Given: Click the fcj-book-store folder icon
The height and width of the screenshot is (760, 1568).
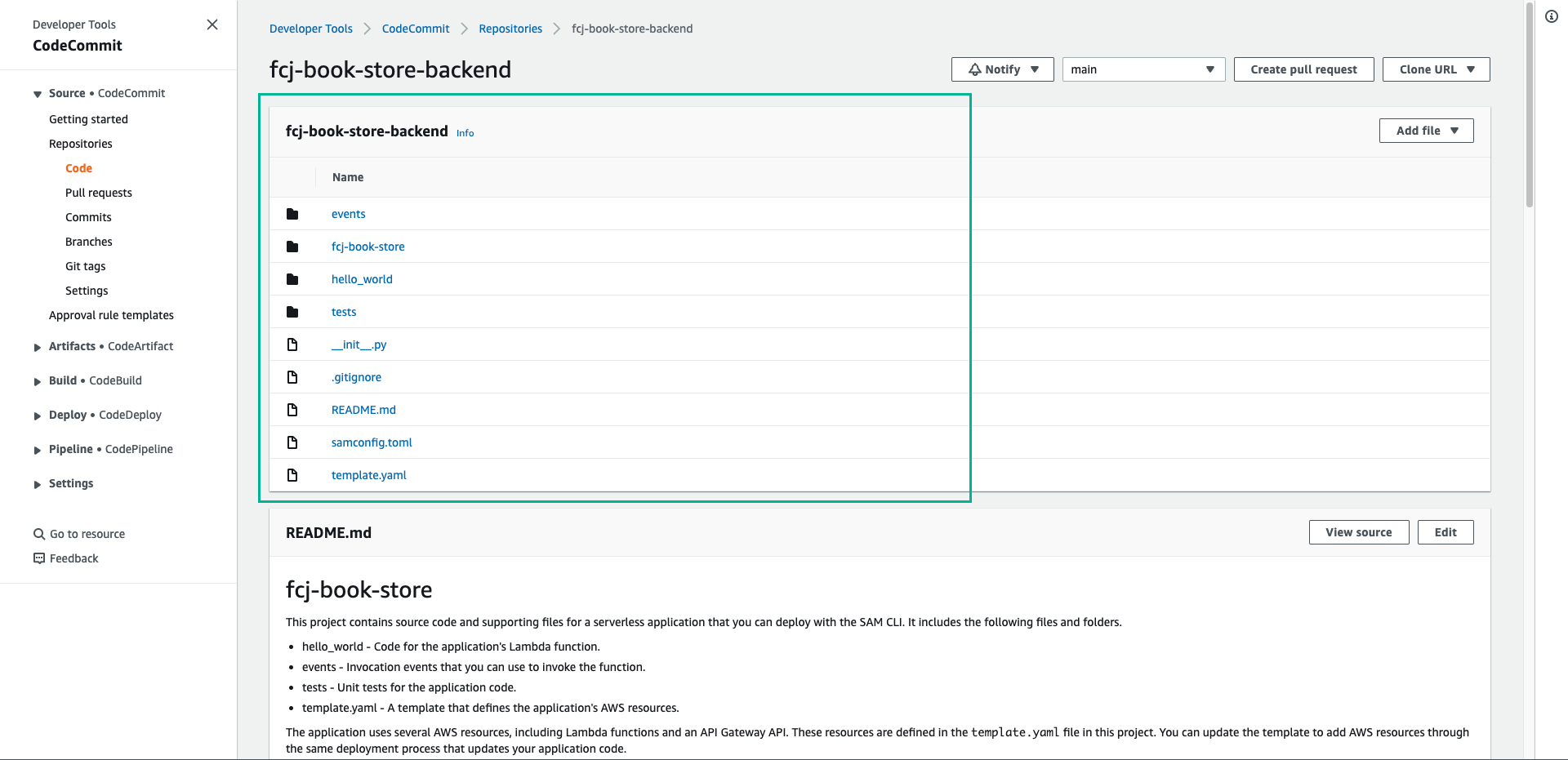Looking at the screenshot, I should (292, 247).
